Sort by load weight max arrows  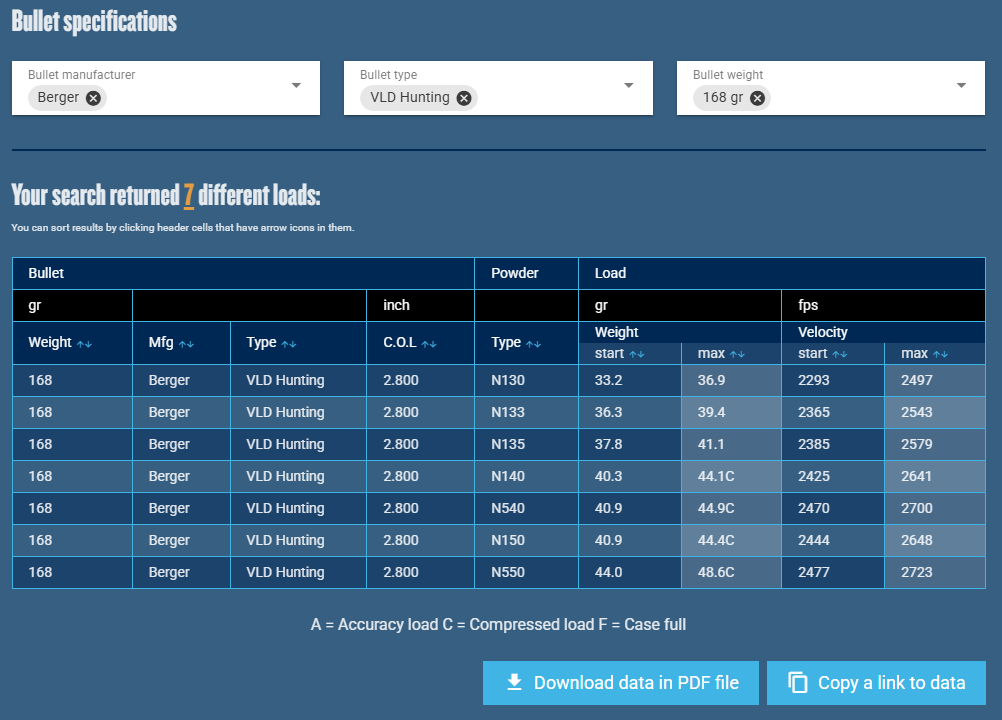[737, 354]
